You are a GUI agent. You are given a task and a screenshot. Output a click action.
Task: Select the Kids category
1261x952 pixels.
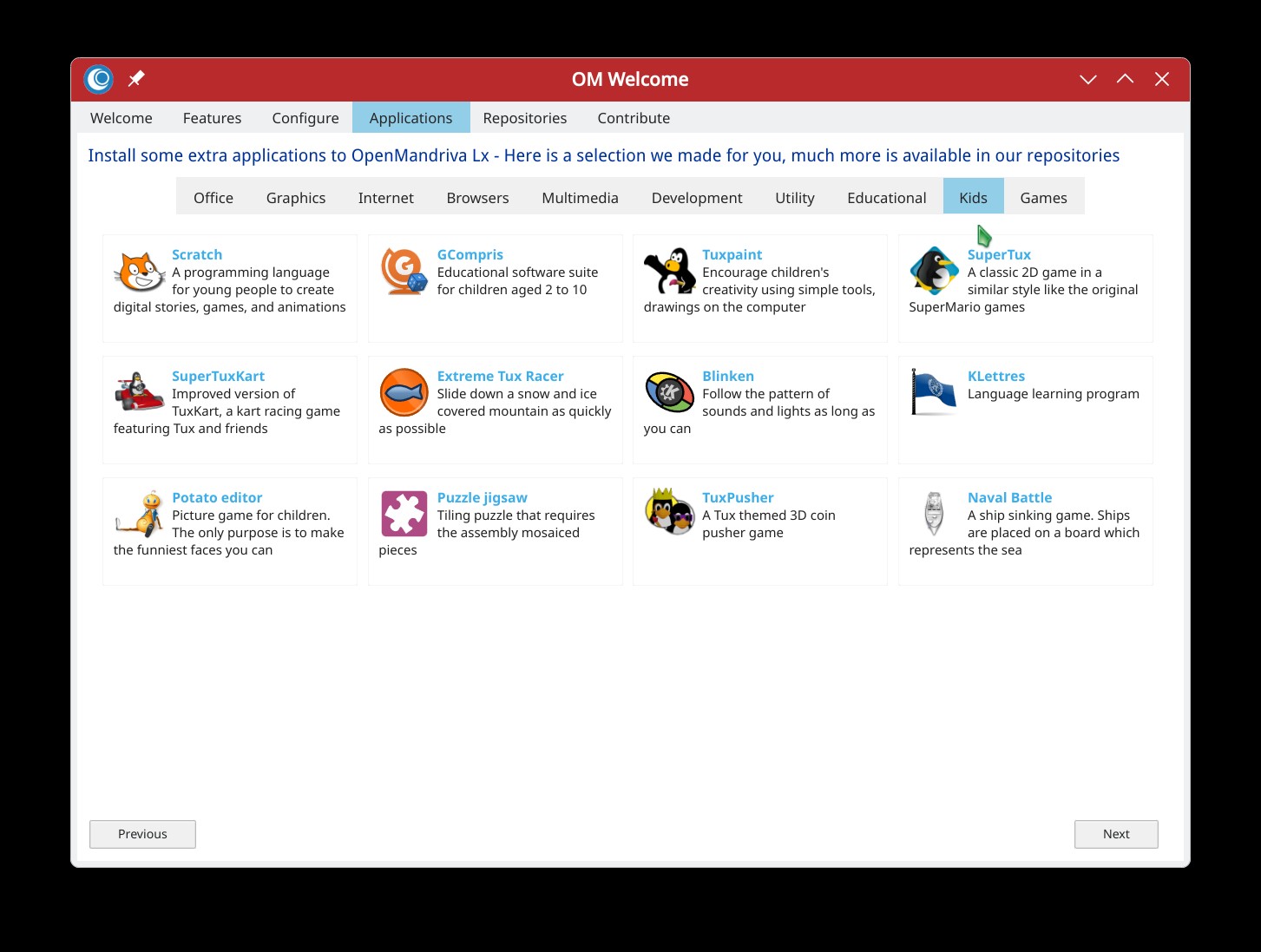[x=973, y=198]
